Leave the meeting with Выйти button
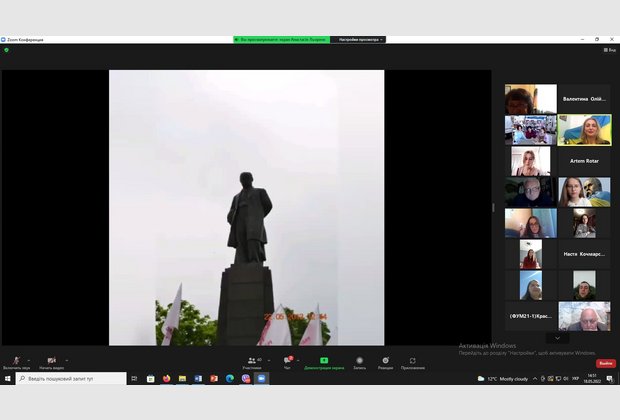 coord(606,363)
